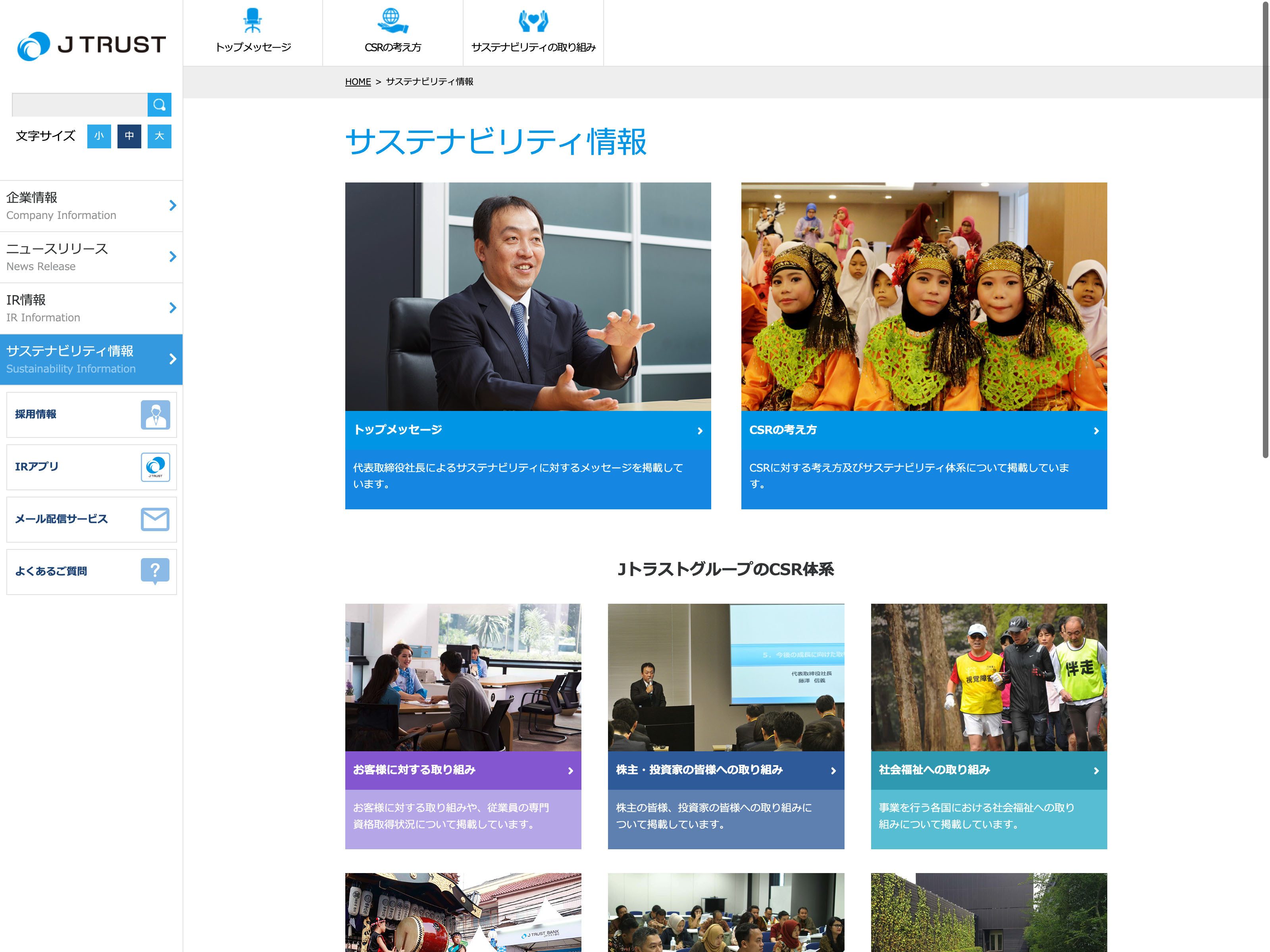The height and width of the screenshot is (952, 1270).
Task: Click inside the site search field
Action: coord(79,104)
